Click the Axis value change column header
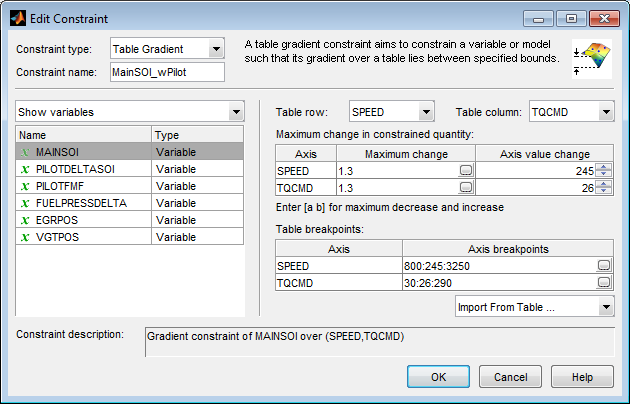This screenshot has height=404, width=630. [x=544, y=154]
